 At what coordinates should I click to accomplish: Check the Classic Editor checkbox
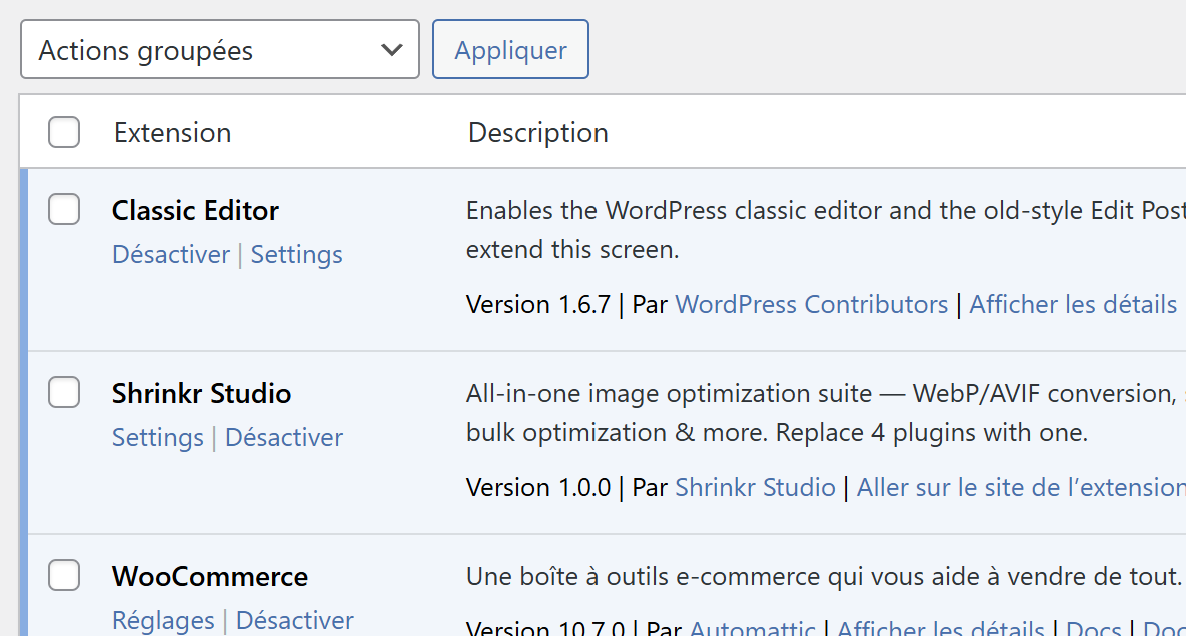tap(64, 209)
